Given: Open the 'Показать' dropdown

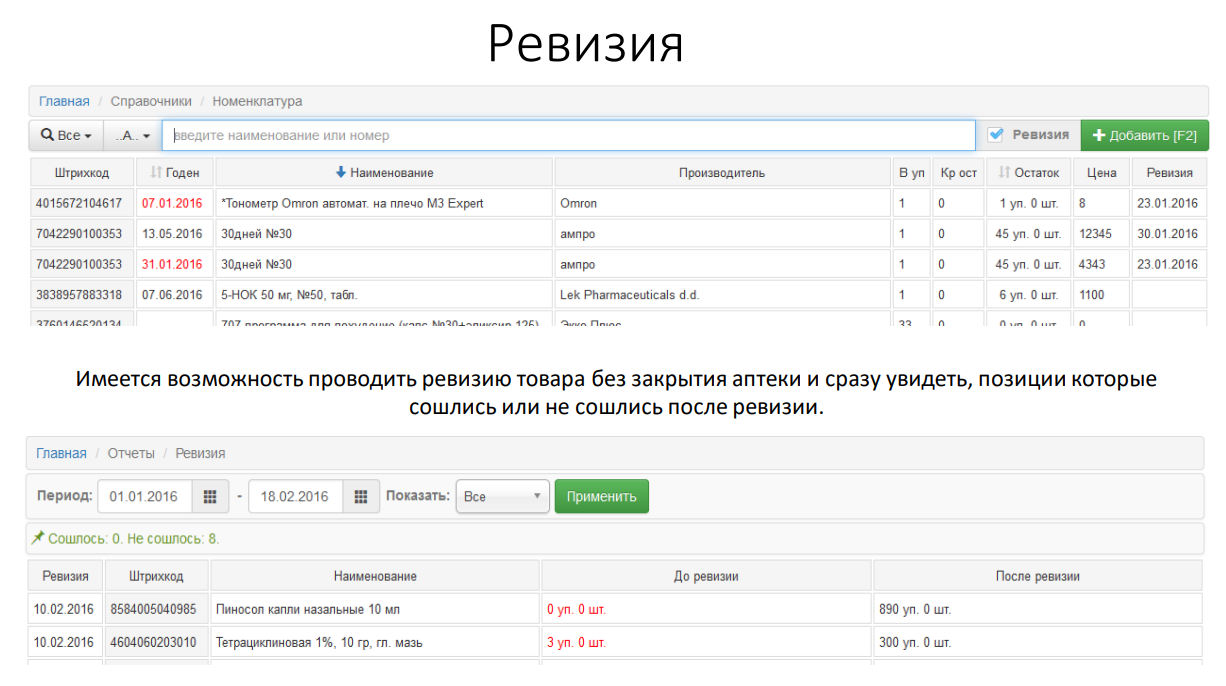Looking at the screenshot, I should 502,497.
